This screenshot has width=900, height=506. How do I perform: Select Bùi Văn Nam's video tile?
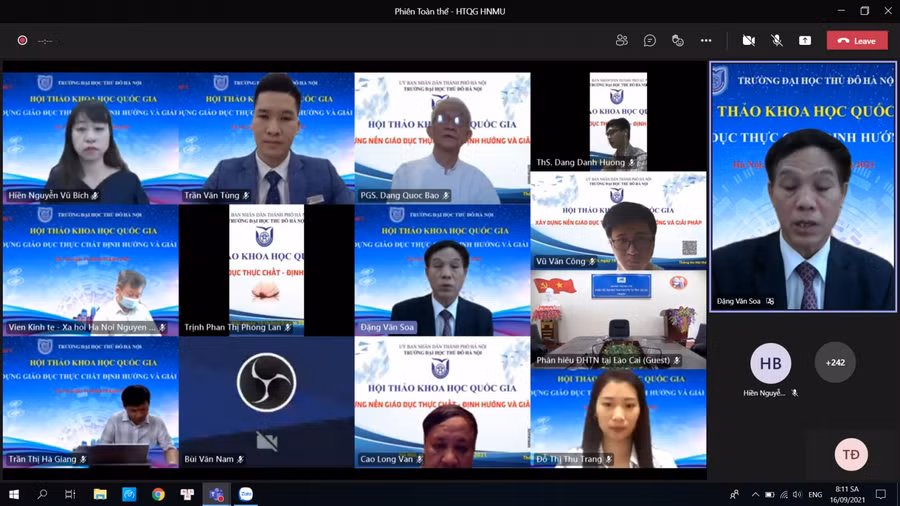(x=266, y=402)
